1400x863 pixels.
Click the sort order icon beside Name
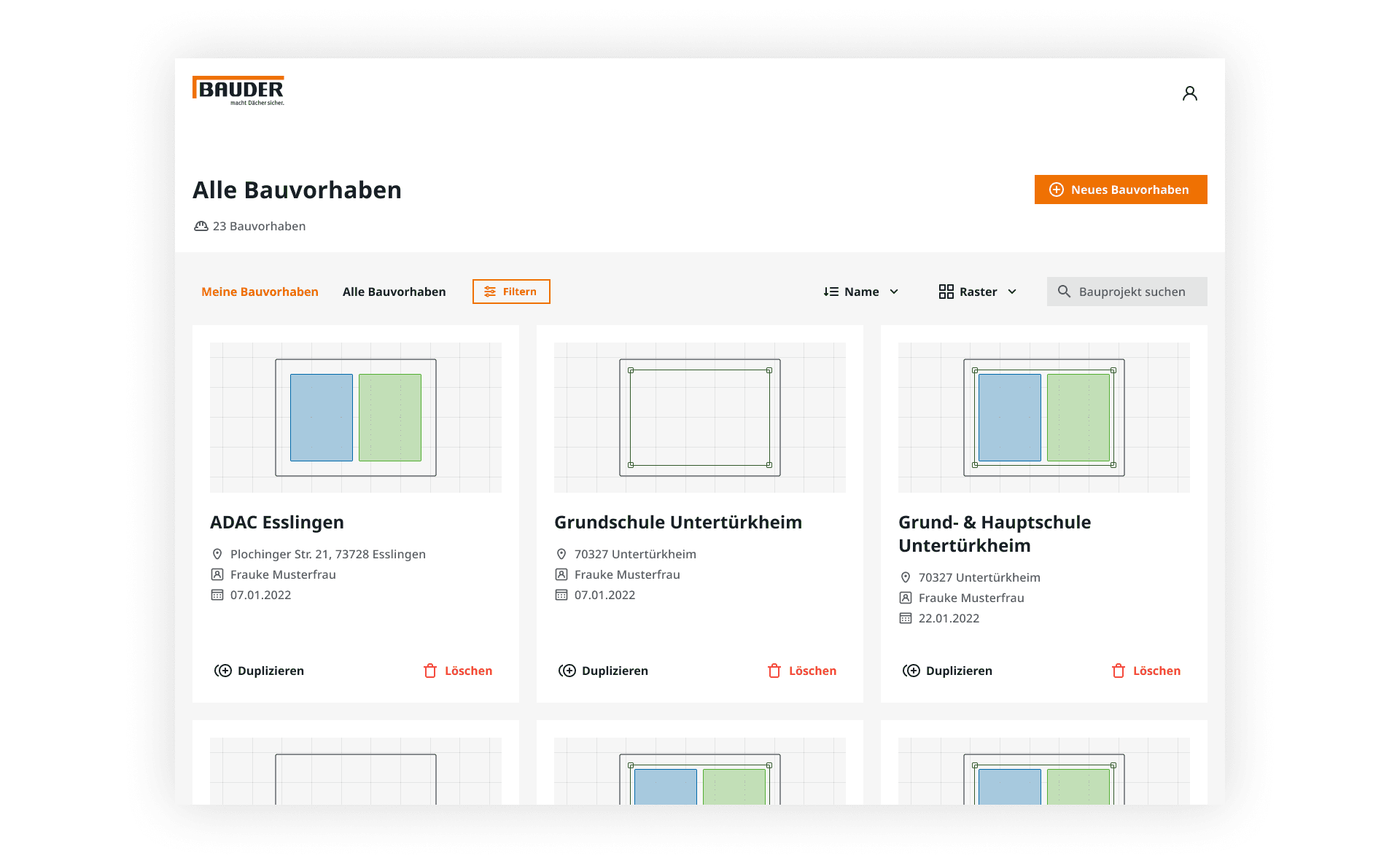click(831, 292)
